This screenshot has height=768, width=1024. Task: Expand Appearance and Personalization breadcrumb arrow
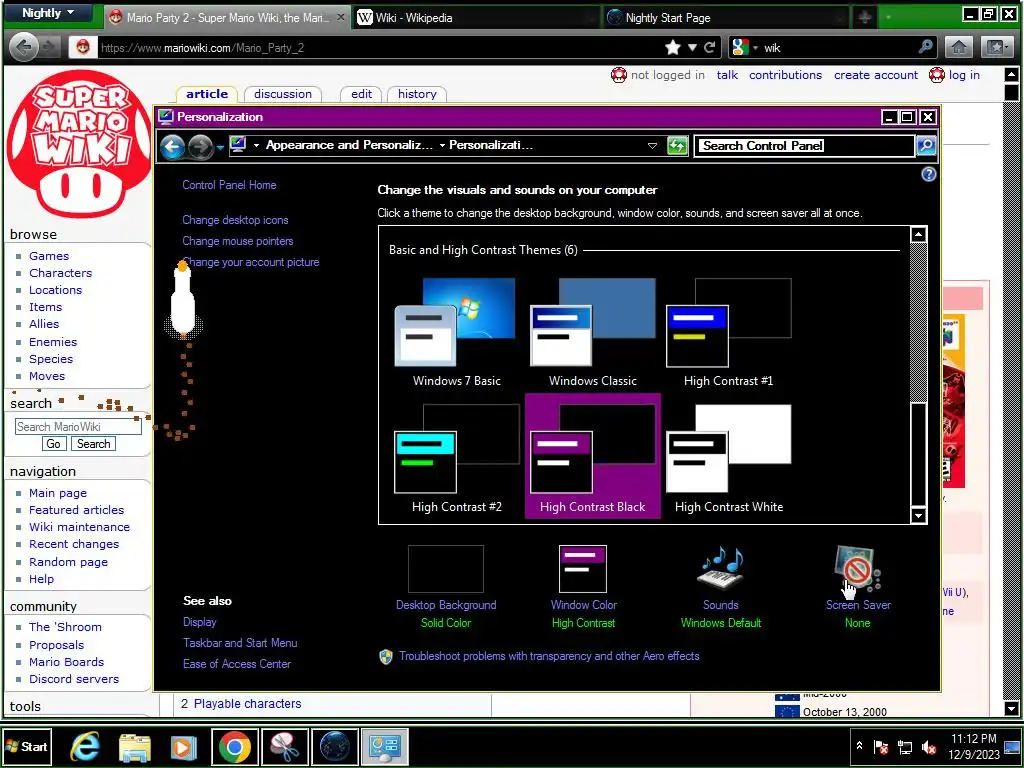click(442, 146)
